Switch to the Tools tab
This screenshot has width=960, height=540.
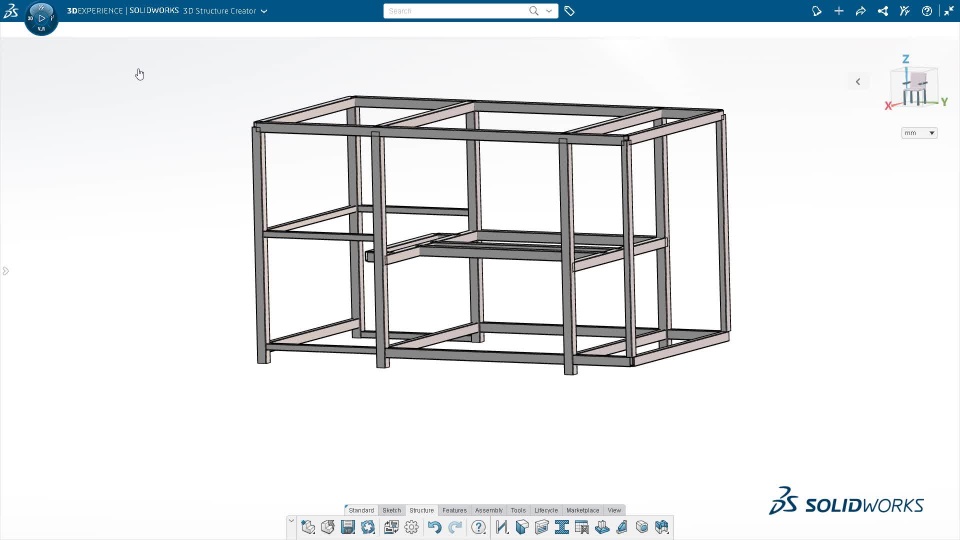518,510
